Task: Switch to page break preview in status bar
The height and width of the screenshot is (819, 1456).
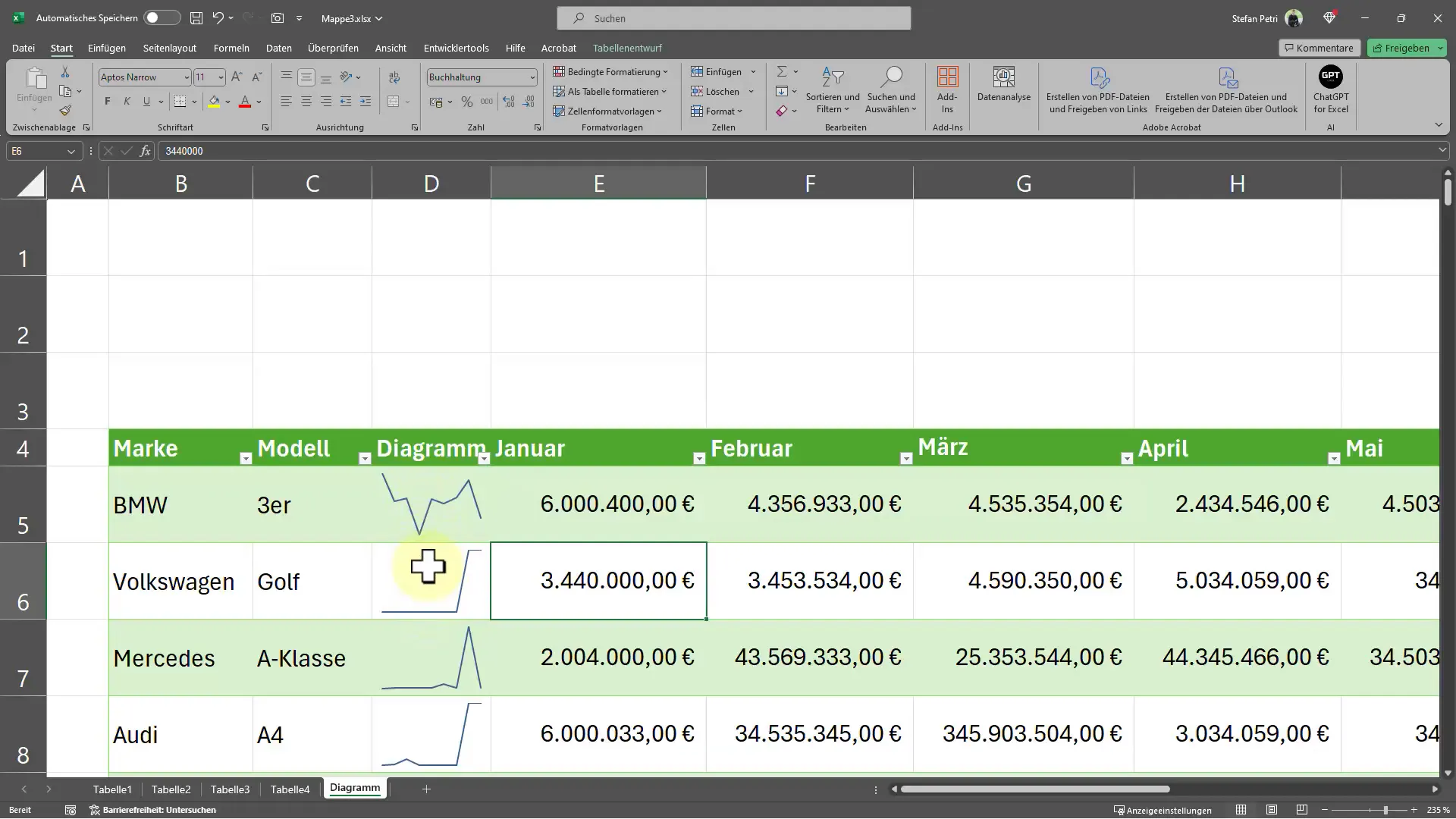Action: coord(1302,810)
